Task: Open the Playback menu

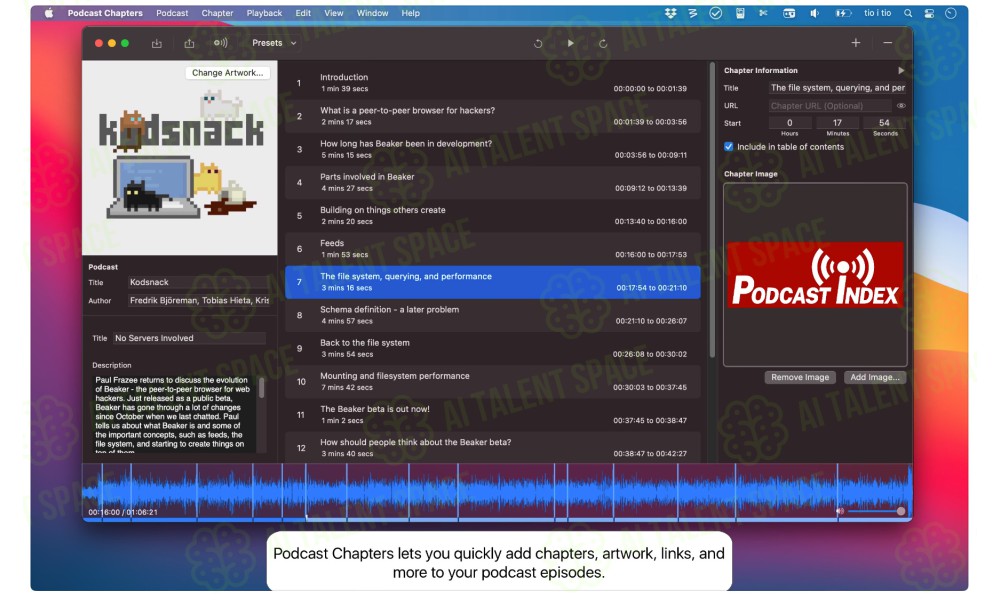Action: tap(264, 13)
